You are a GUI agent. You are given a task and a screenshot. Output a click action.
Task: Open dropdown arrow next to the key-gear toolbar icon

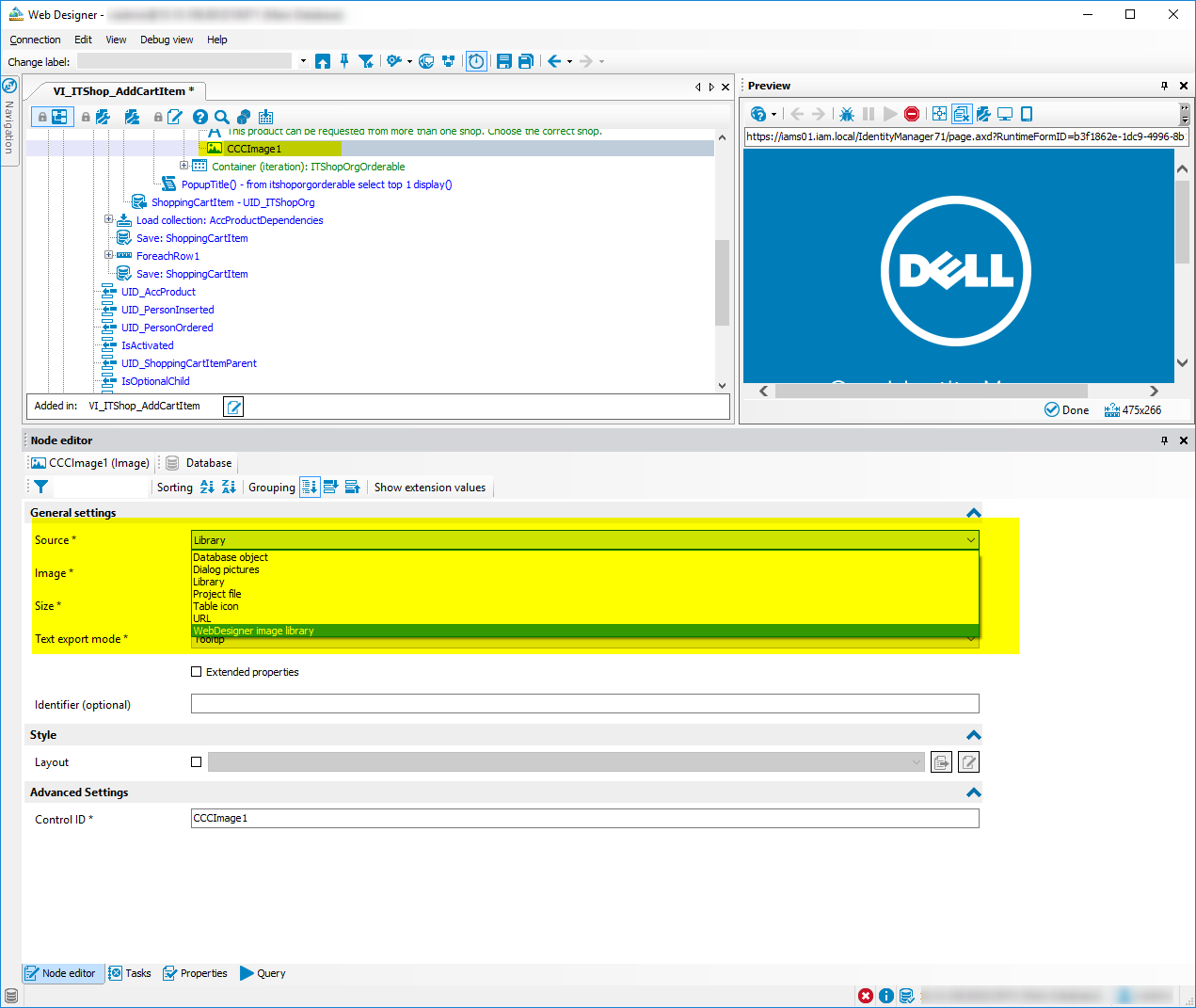tap(409, 61)
